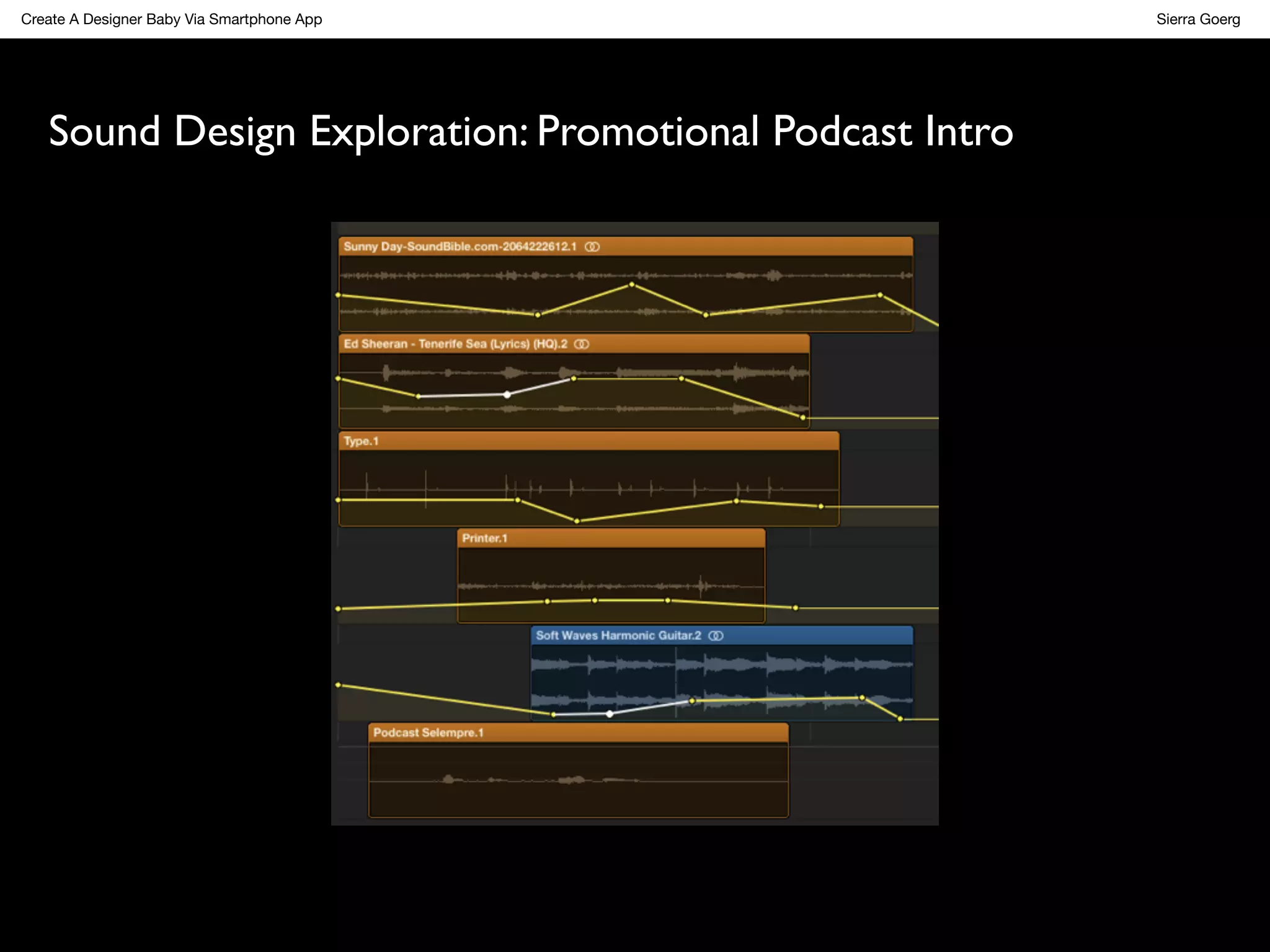Click final automation point at Ed Sheeran region end
The width and height of the screenshot is (1270, 952).
click(802, 418)
